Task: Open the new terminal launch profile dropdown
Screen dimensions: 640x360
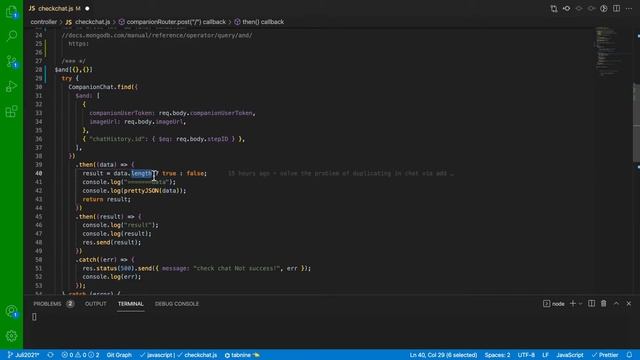Action: click(580, 304)
